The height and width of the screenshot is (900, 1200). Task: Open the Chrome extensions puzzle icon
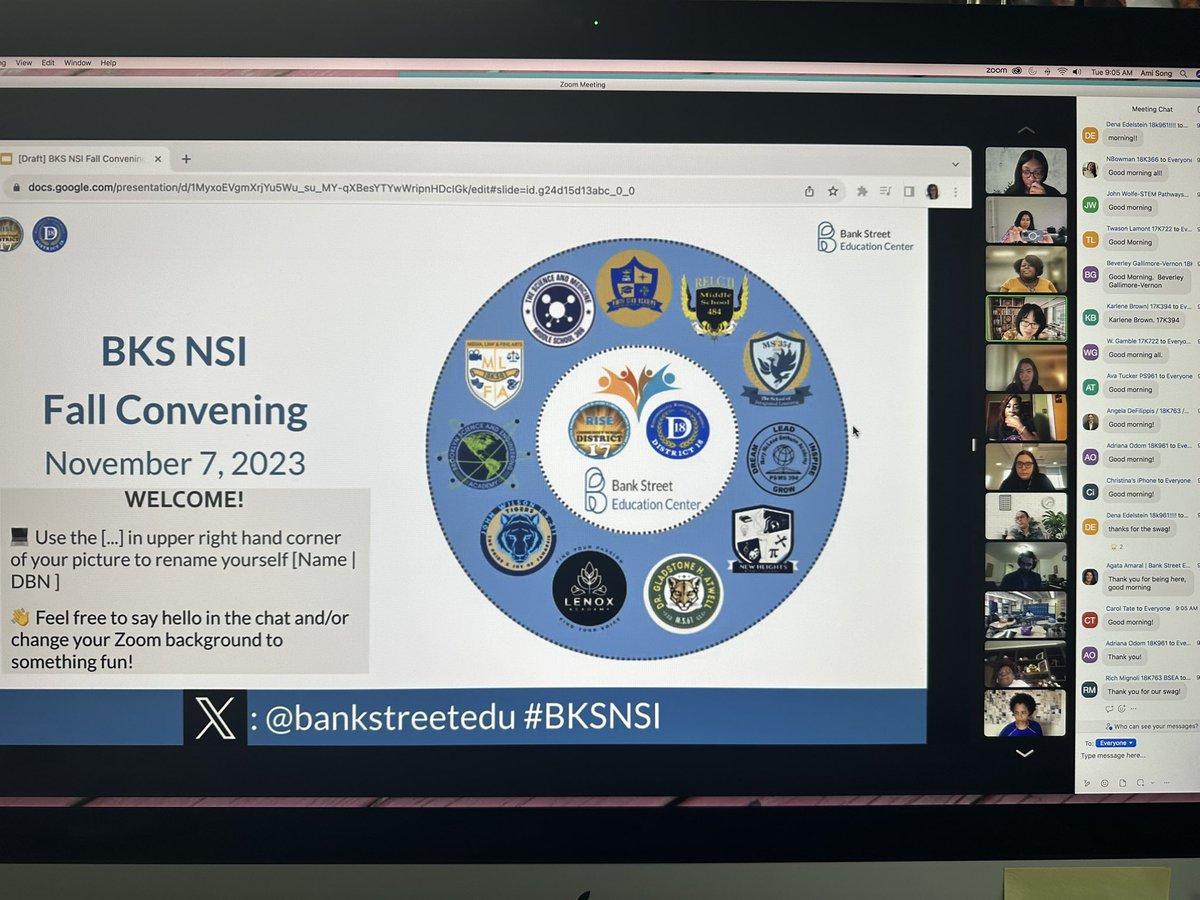tap(862, 191)
